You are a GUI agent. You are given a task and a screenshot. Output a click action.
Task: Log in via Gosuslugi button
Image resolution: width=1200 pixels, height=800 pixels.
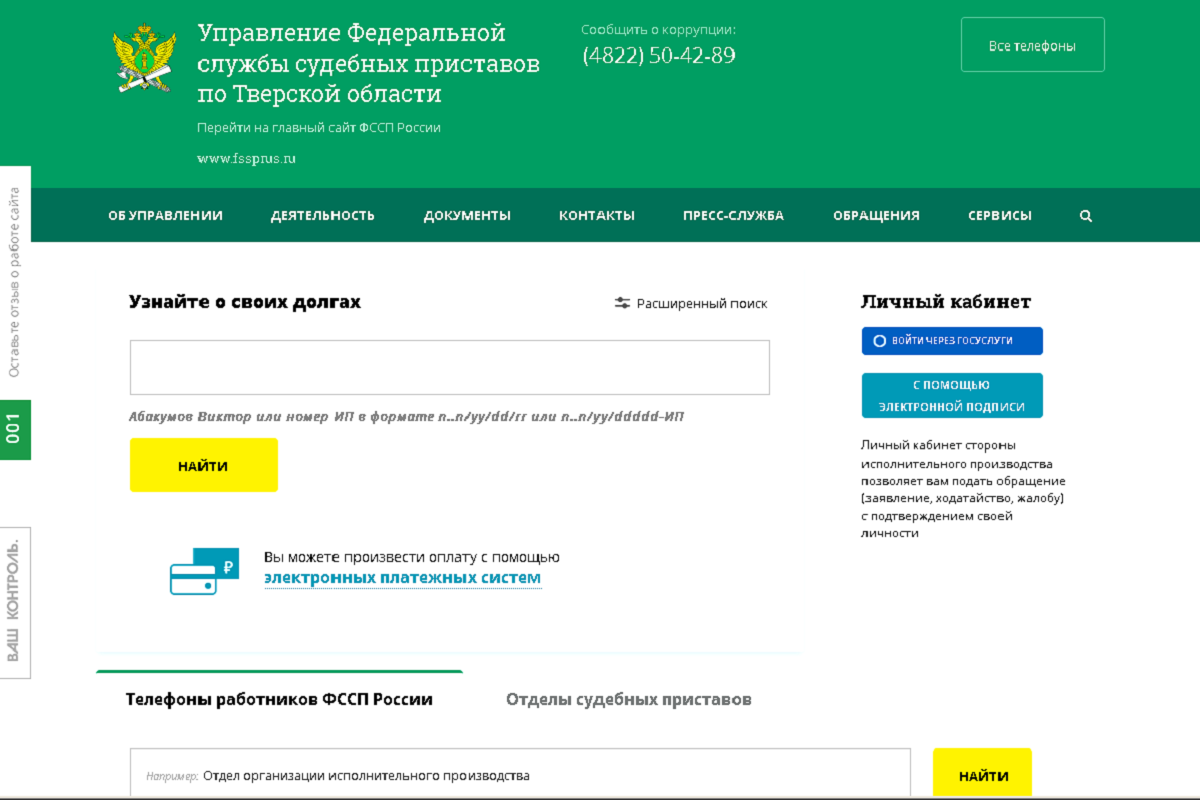click(x=951, y=341)
